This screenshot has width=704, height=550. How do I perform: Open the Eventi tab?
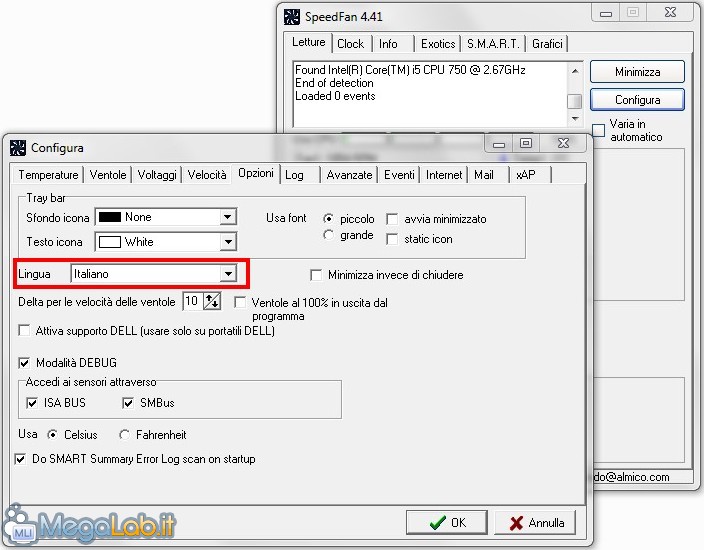pyautogui.click(x=399, y=175)
